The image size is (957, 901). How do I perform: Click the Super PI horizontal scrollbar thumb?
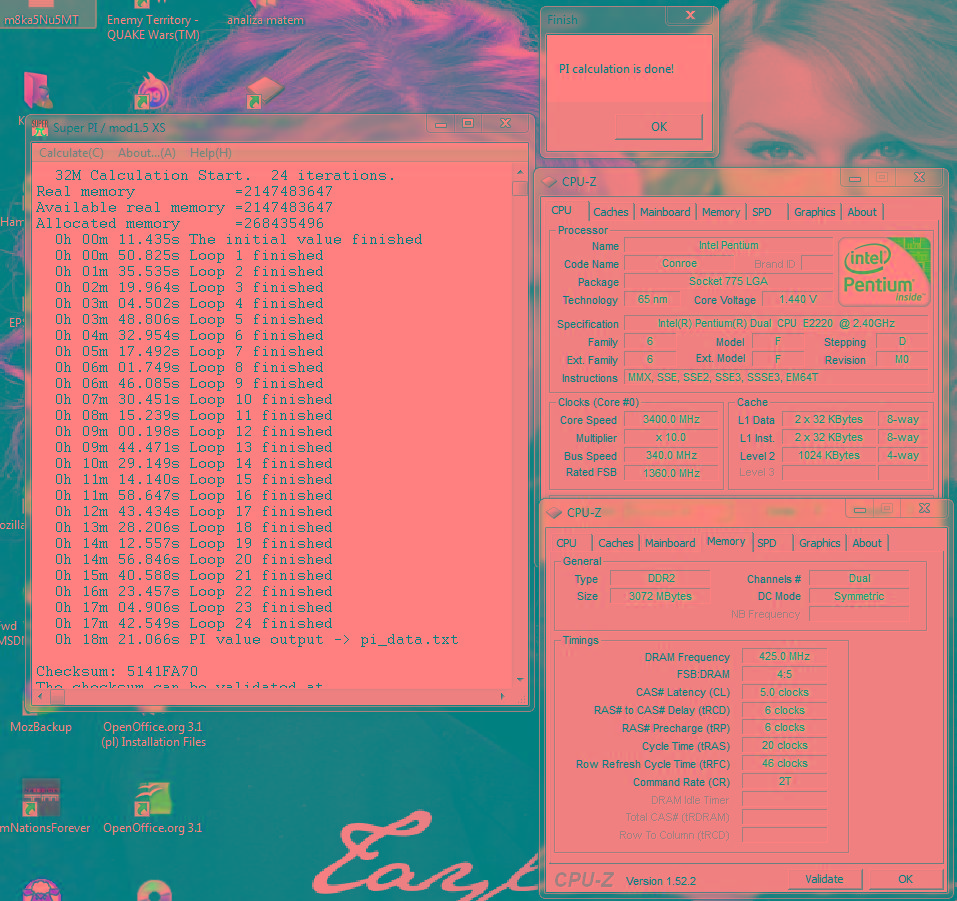tap(57, 696)
